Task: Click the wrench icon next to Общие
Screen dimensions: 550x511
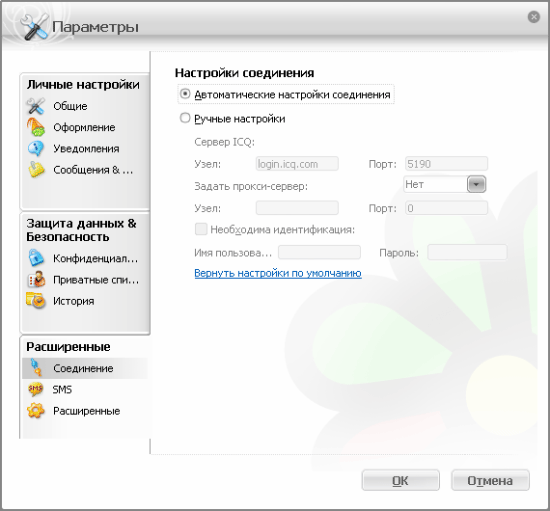Action: 35,106
